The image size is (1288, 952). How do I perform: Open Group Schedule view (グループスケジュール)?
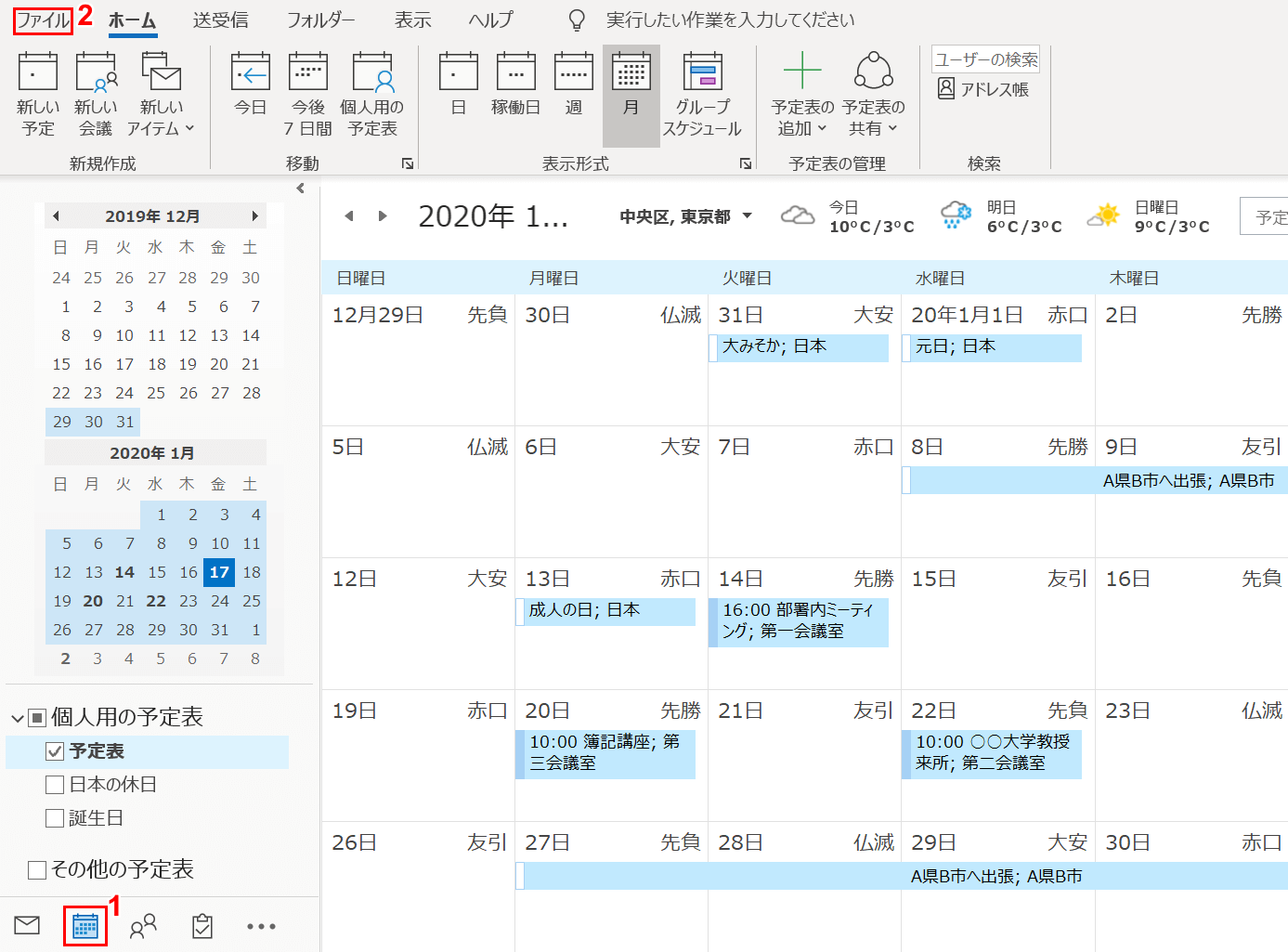[703, 95]
